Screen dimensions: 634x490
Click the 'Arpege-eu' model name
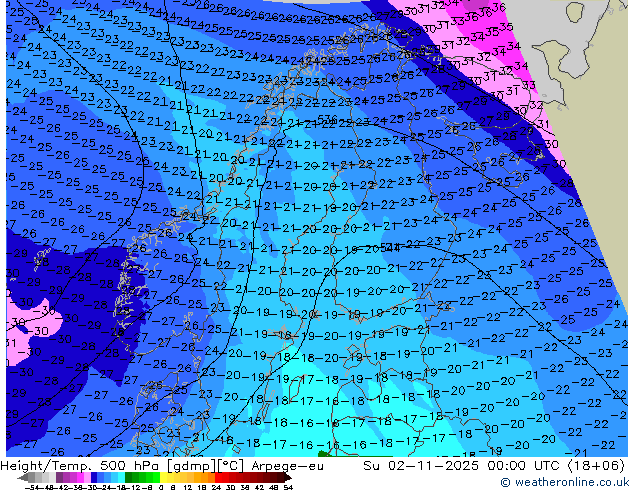click(287, 466)
